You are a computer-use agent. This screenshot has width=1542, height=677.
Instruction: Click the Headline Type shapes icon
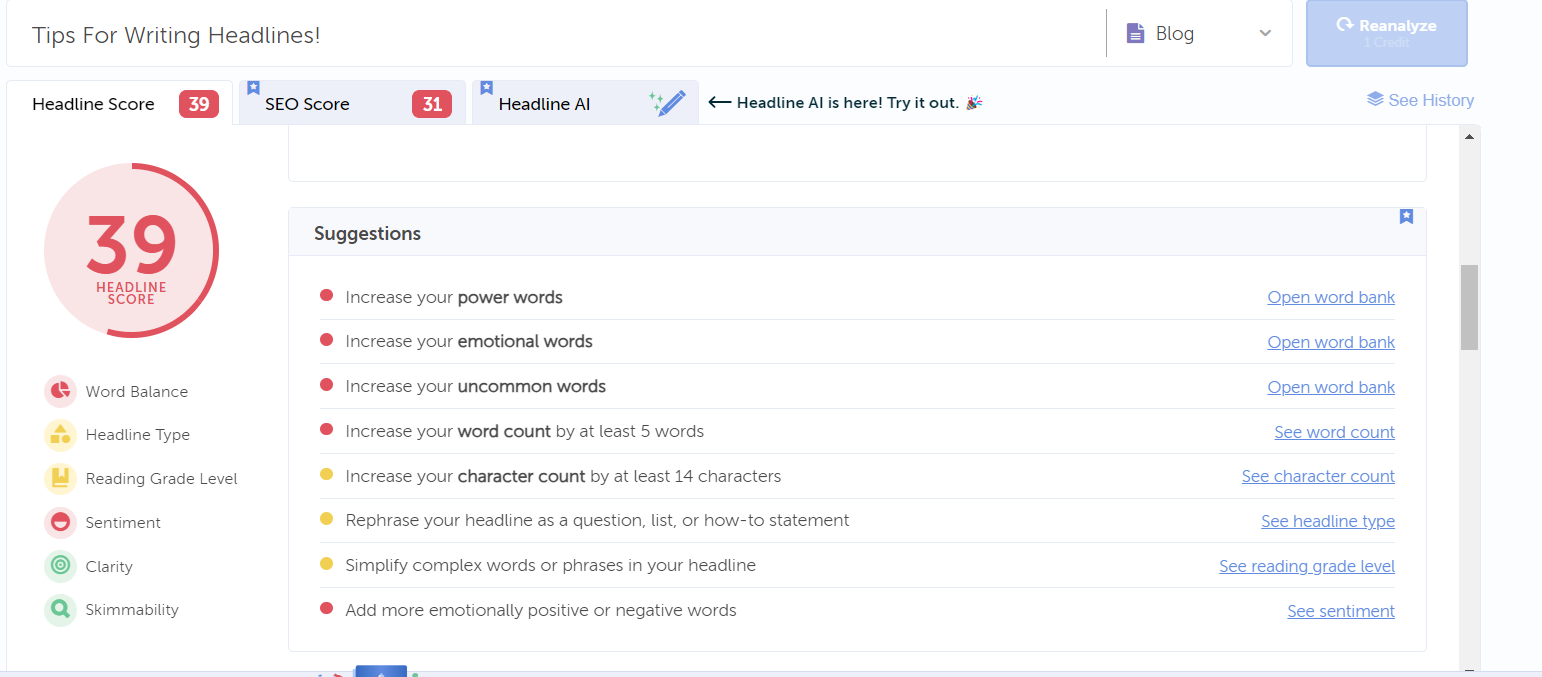tap(60, 435)
